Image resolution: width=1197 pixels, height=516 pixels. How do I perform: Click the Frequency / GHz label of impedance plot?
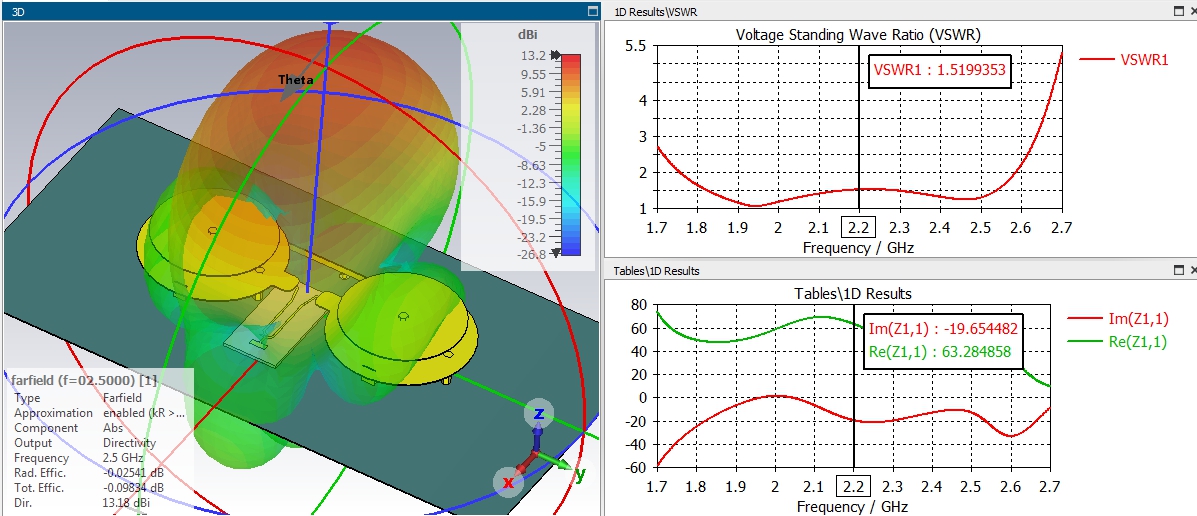click(x=853, y=507)
